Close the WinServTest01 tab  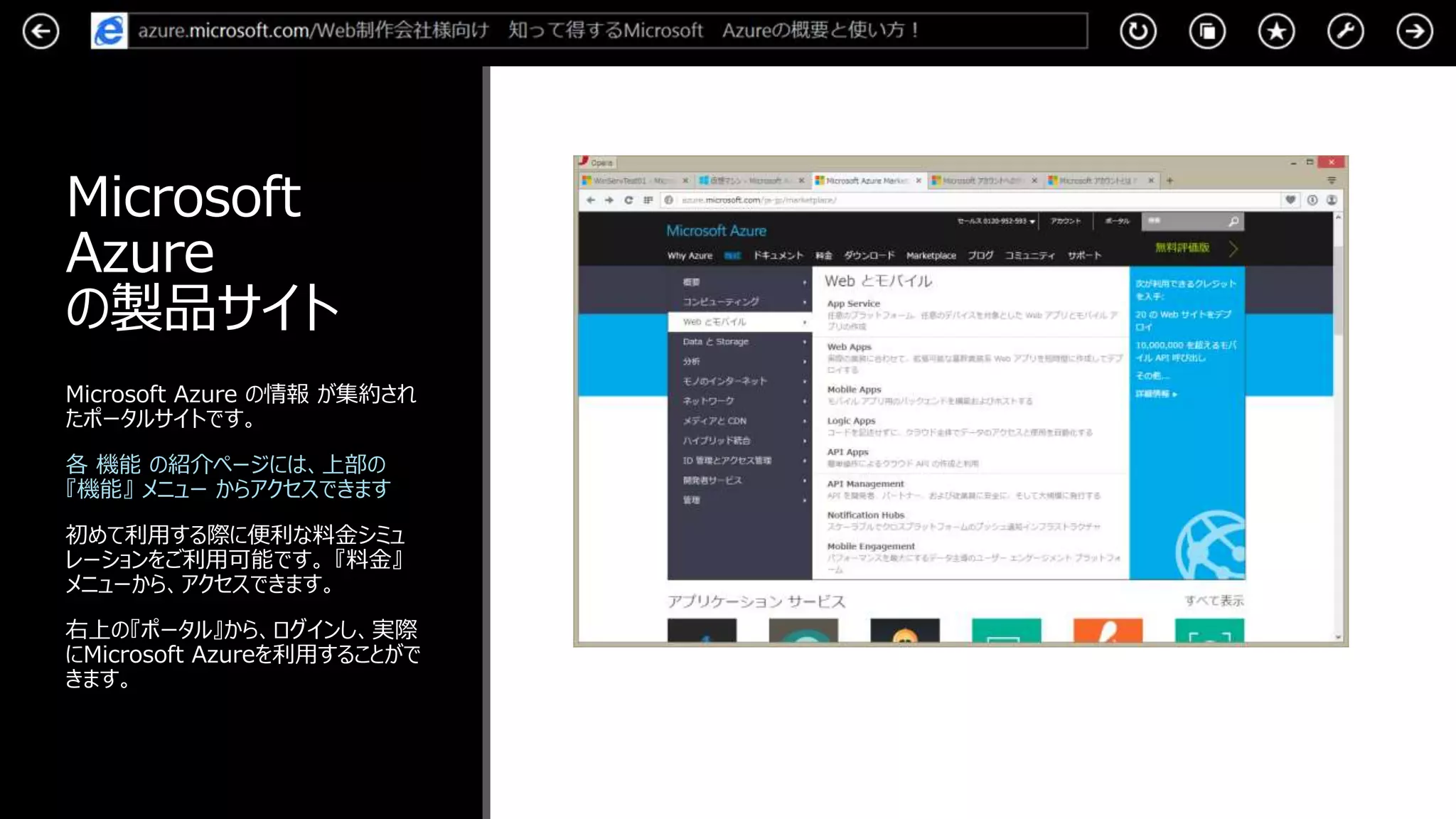click(x=685, y=181)
